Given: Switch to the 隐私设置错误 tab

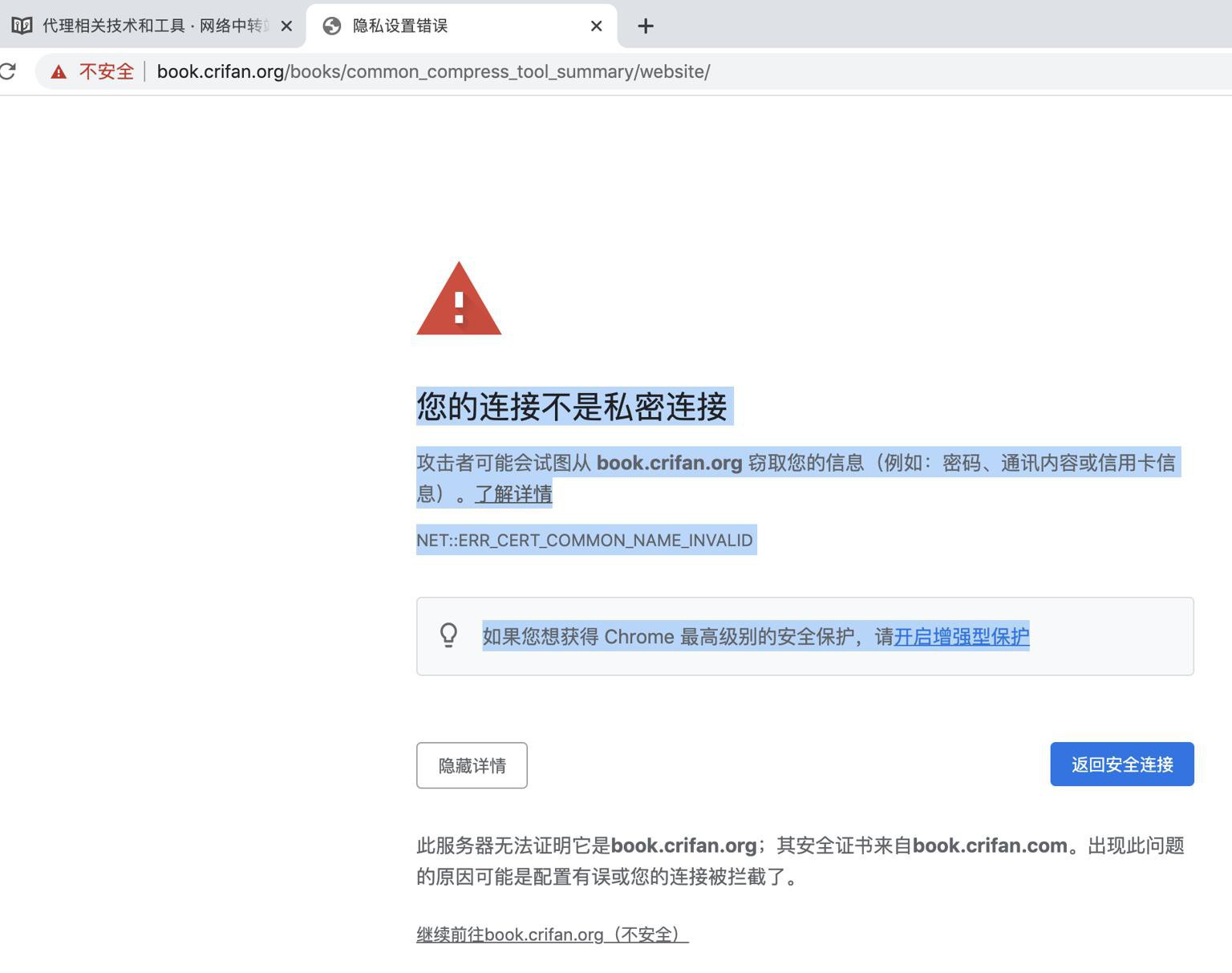Looking at the screenshot, I should point(461,26).
